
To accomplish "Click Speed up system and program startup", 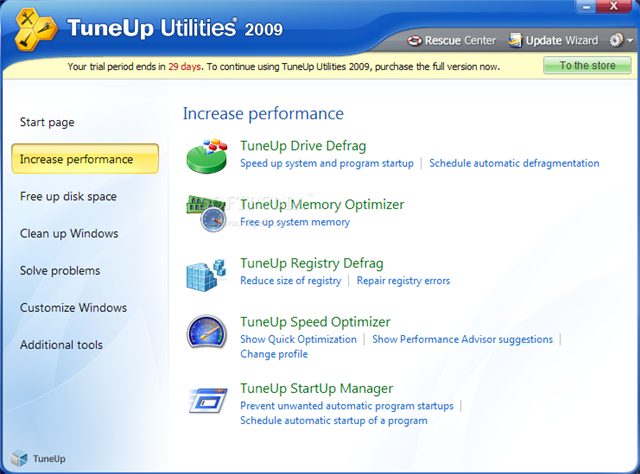I will point(327,163).
